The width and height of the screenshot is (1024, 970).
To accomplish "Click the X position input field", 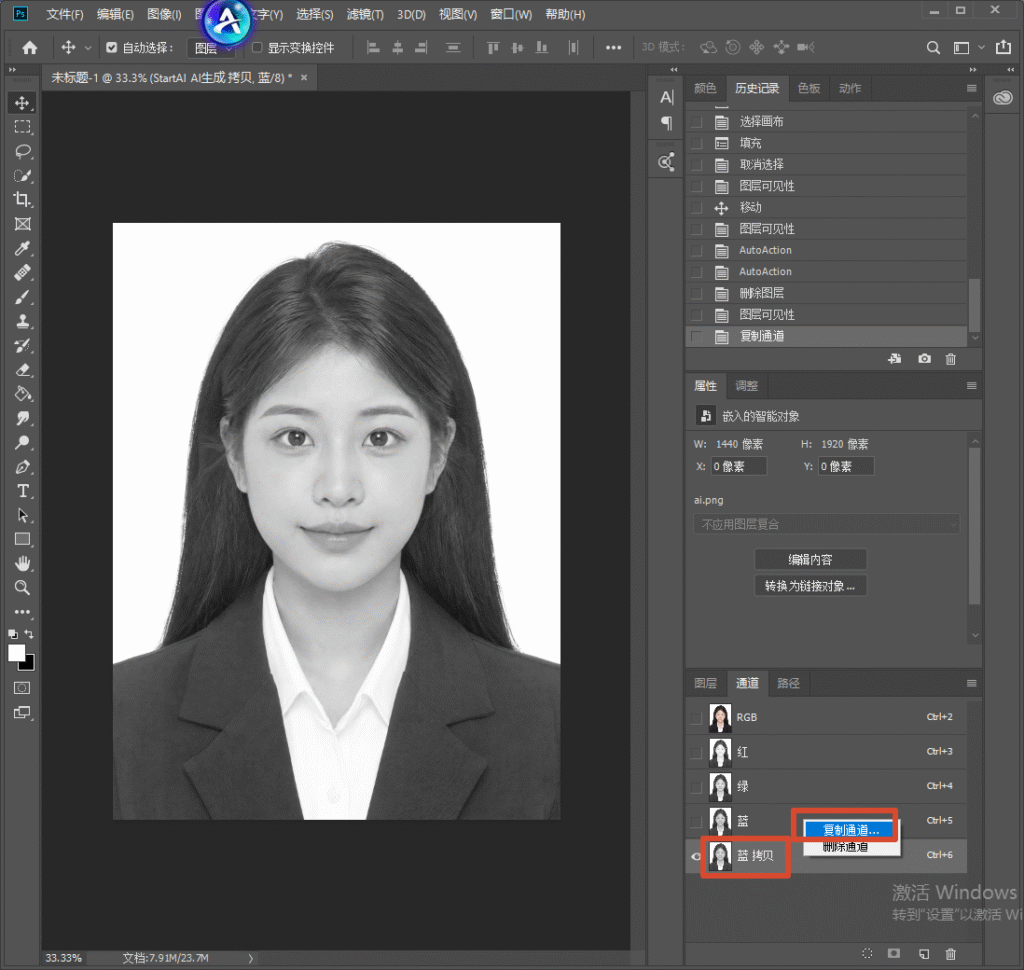I will tap(739, 466).
